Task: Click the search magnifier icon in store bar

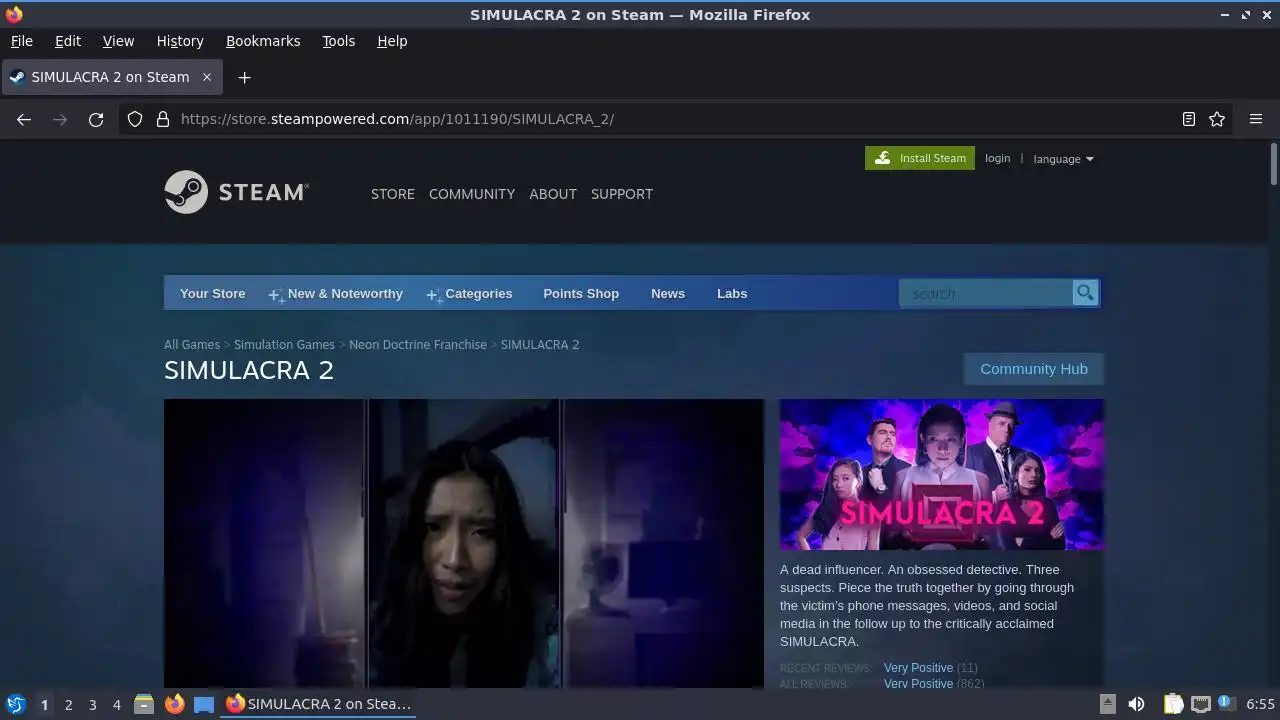Action: coord(1085,293)
